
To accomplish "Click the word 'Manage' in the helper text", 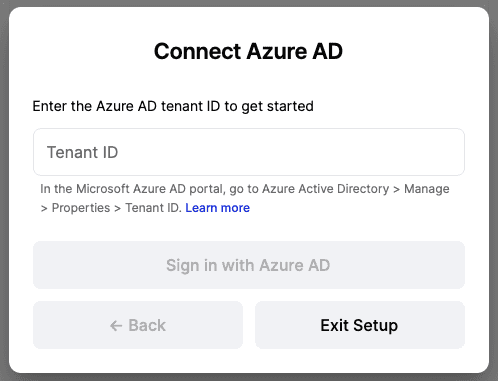I will [x=427, y=189].
